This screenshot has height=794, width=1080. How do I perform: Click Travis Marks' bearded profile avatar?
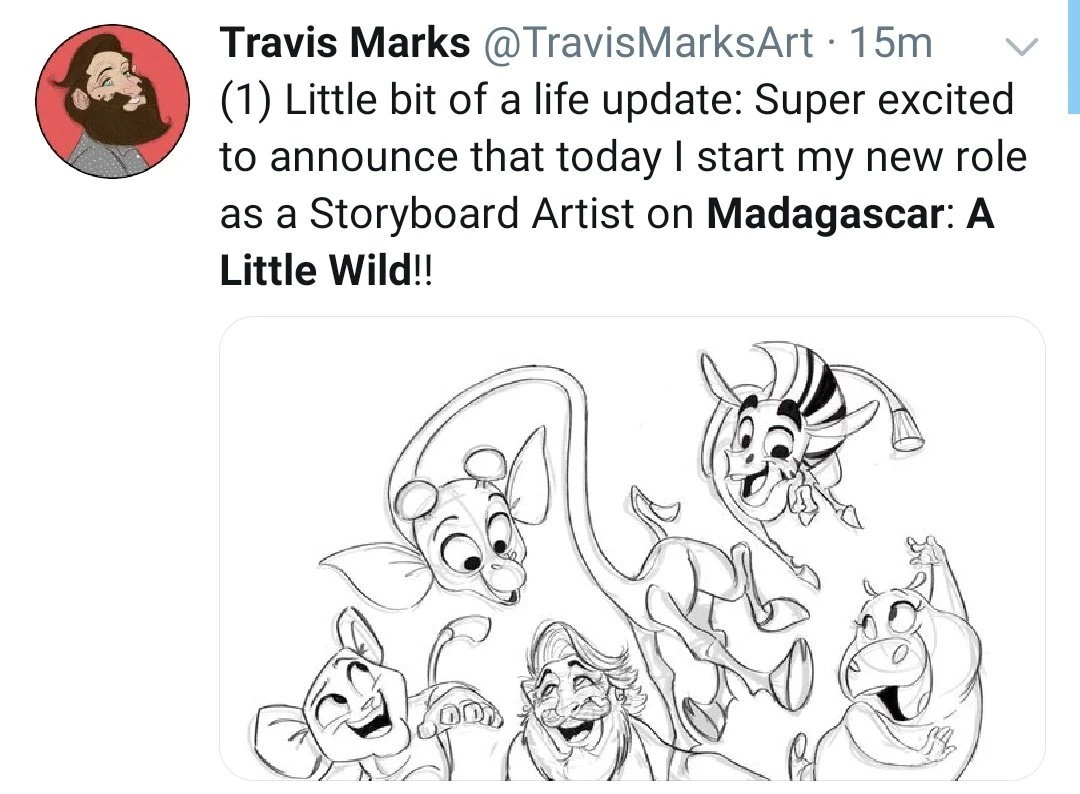click(112, 100)
